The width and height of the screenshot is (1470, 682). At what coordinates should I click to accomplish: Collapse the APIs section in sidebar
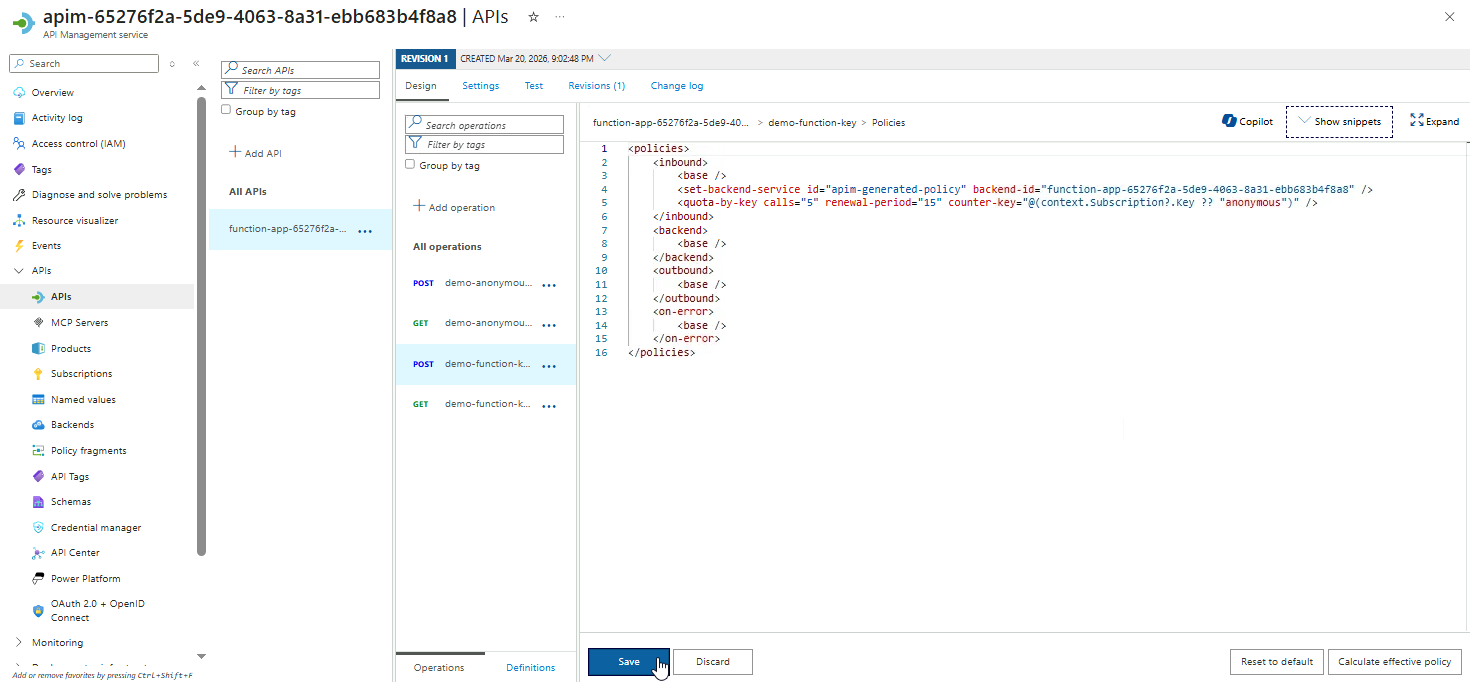click(x=19, y=270)
